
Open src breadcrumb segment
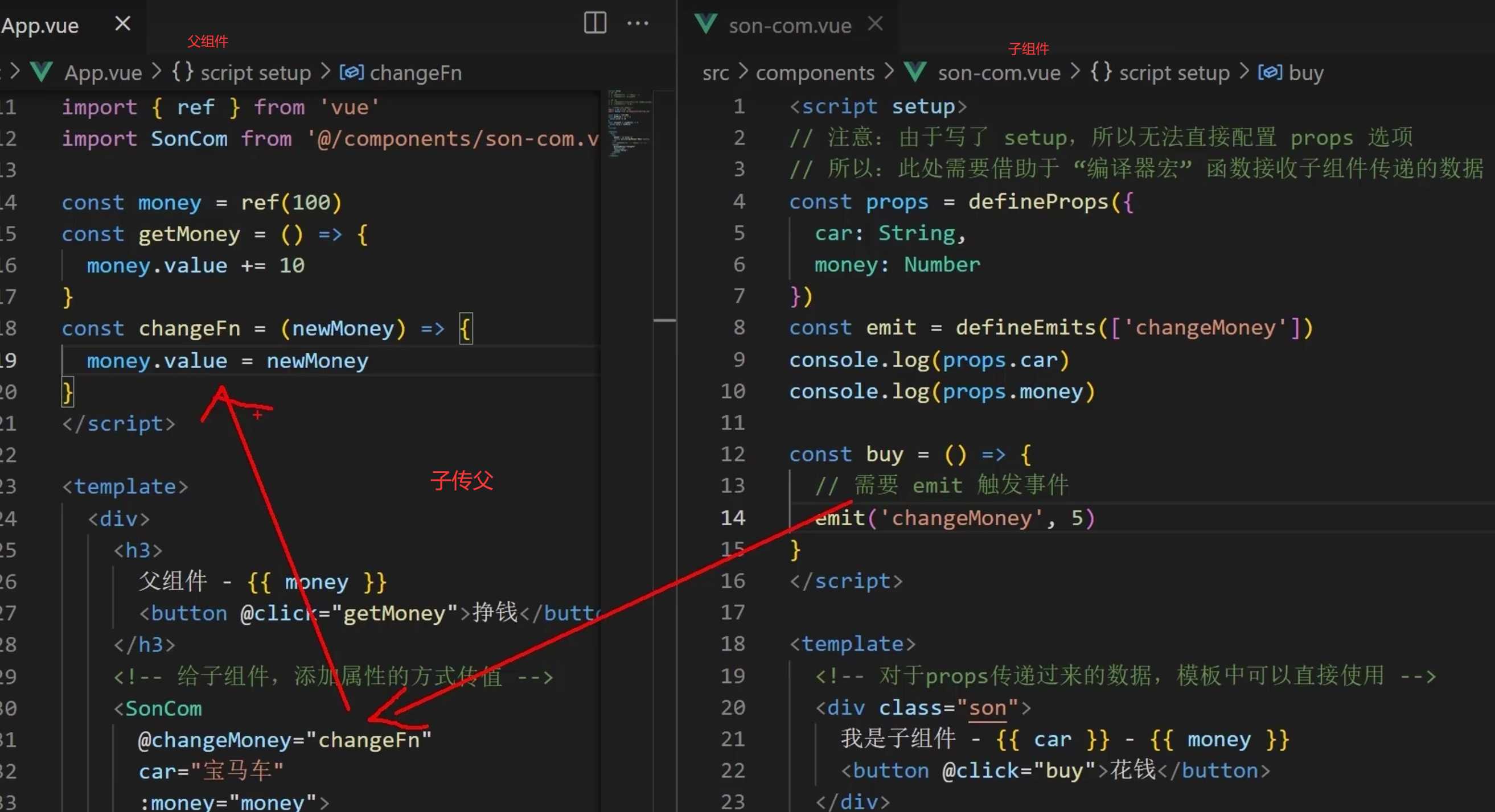[715, 73]
